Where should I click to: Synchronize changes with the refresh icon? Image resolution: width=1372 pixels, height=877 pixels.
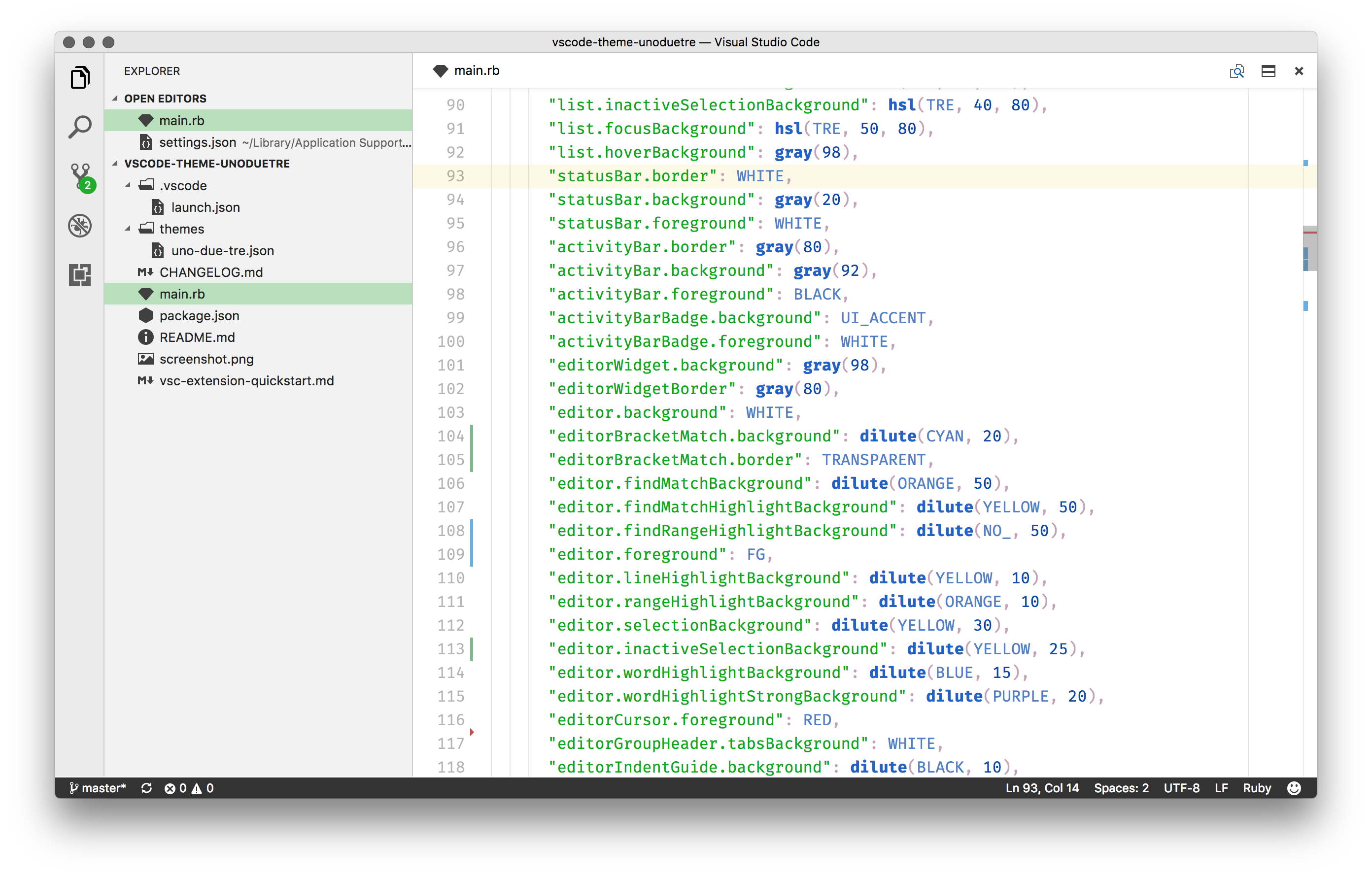147,788
